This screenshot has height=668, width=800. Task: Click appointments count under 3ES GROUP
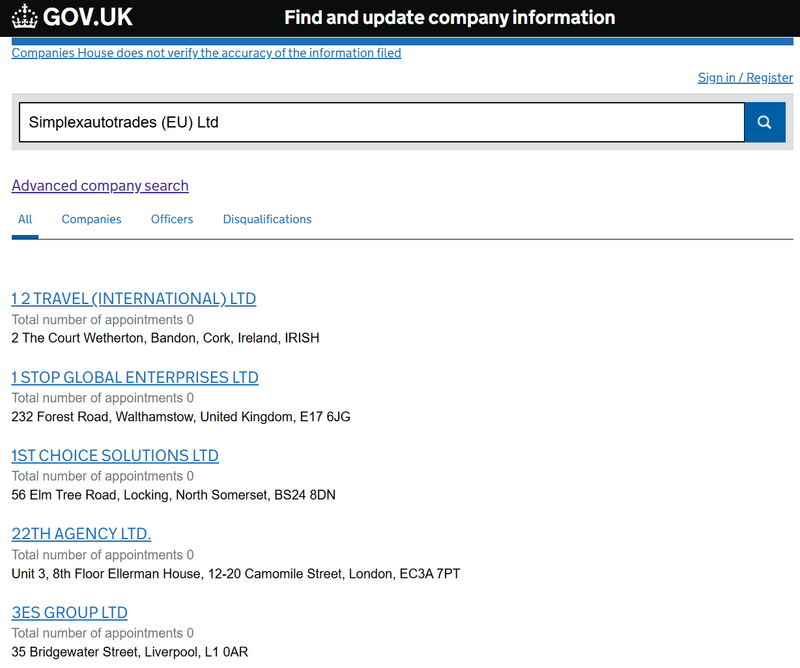103,633
